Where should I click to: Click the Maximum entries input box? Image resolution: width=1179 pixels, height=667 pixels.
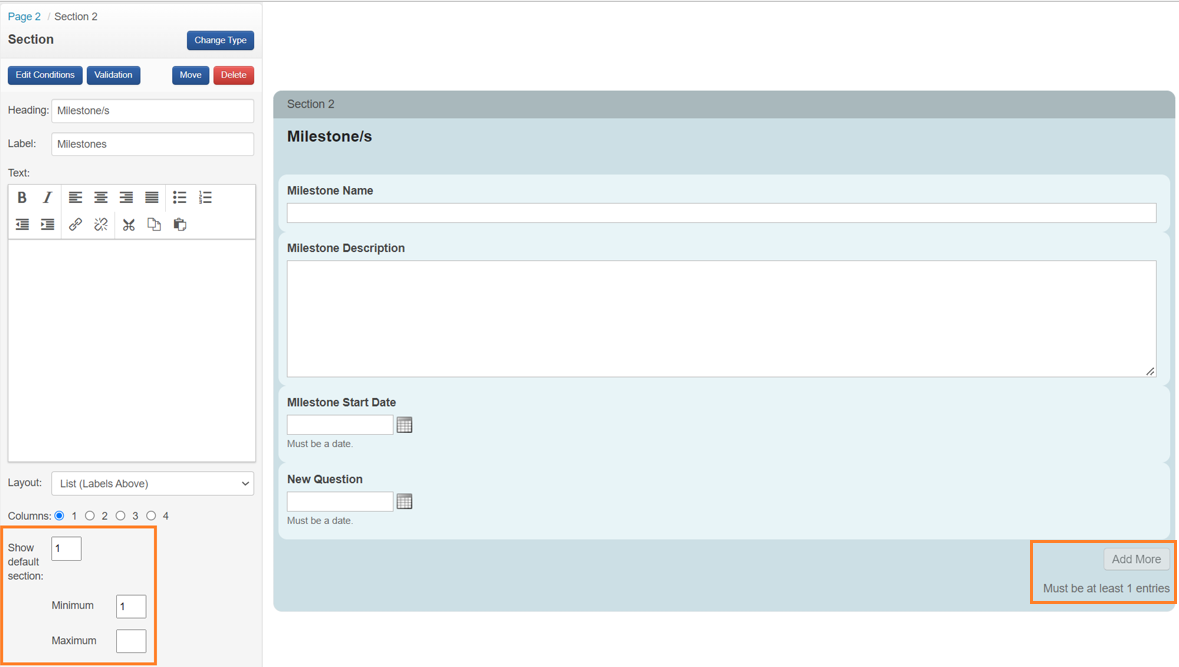(131, 641)
